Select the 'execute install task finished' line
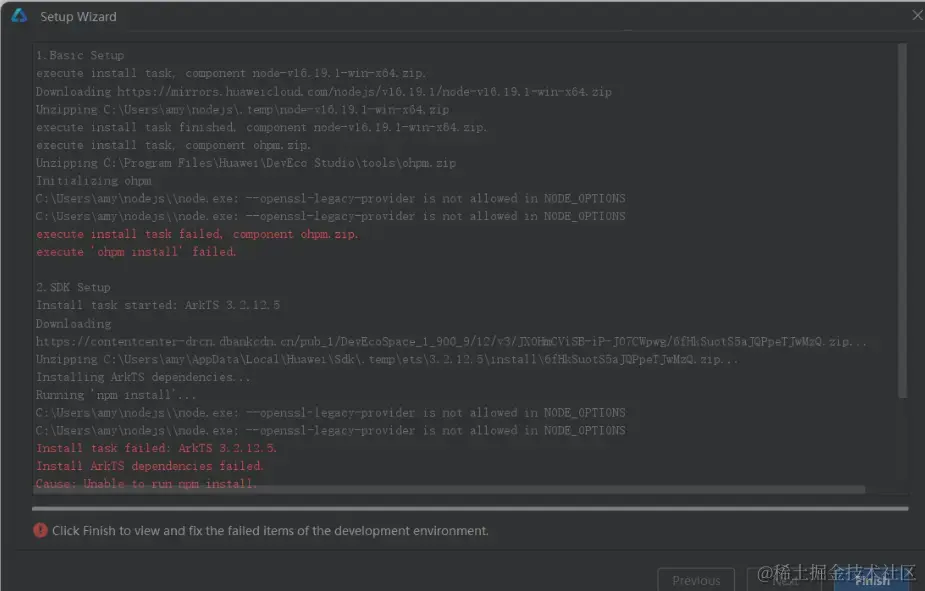The width and height of the screenshot is (925, 591). click(261, 127)
